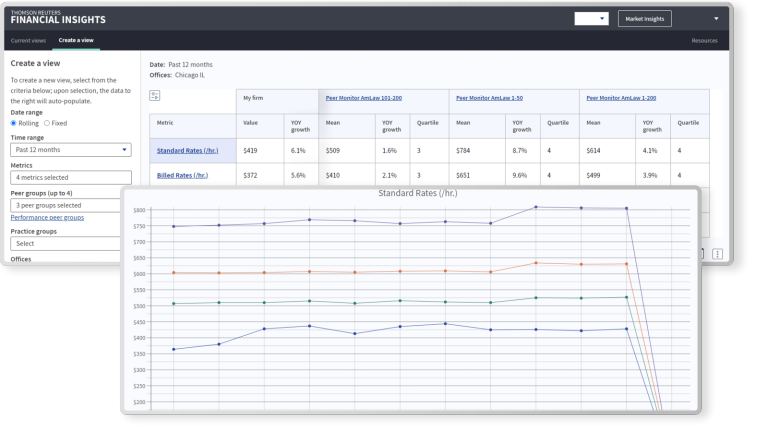
Task: Click the table expand/swap icon above Metric
Action: pyautogui.click(x=155, y=96)
